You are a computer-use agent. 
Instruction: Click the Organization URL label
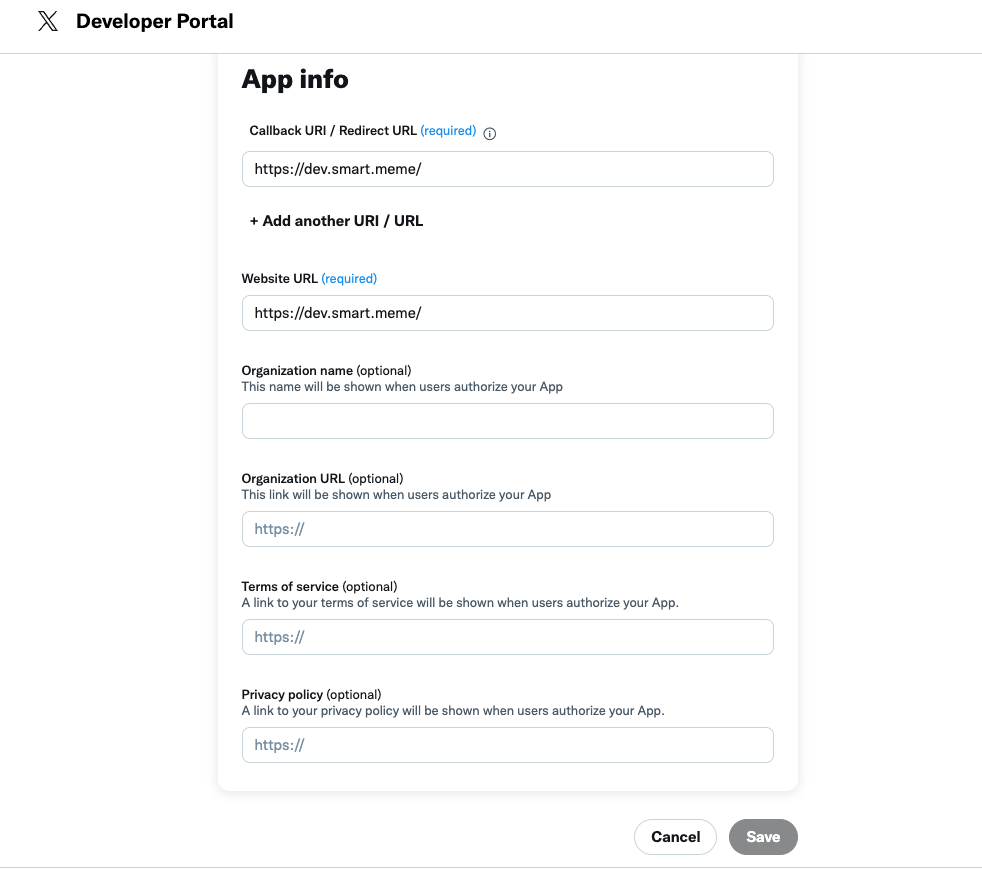(x=293, y=479)
